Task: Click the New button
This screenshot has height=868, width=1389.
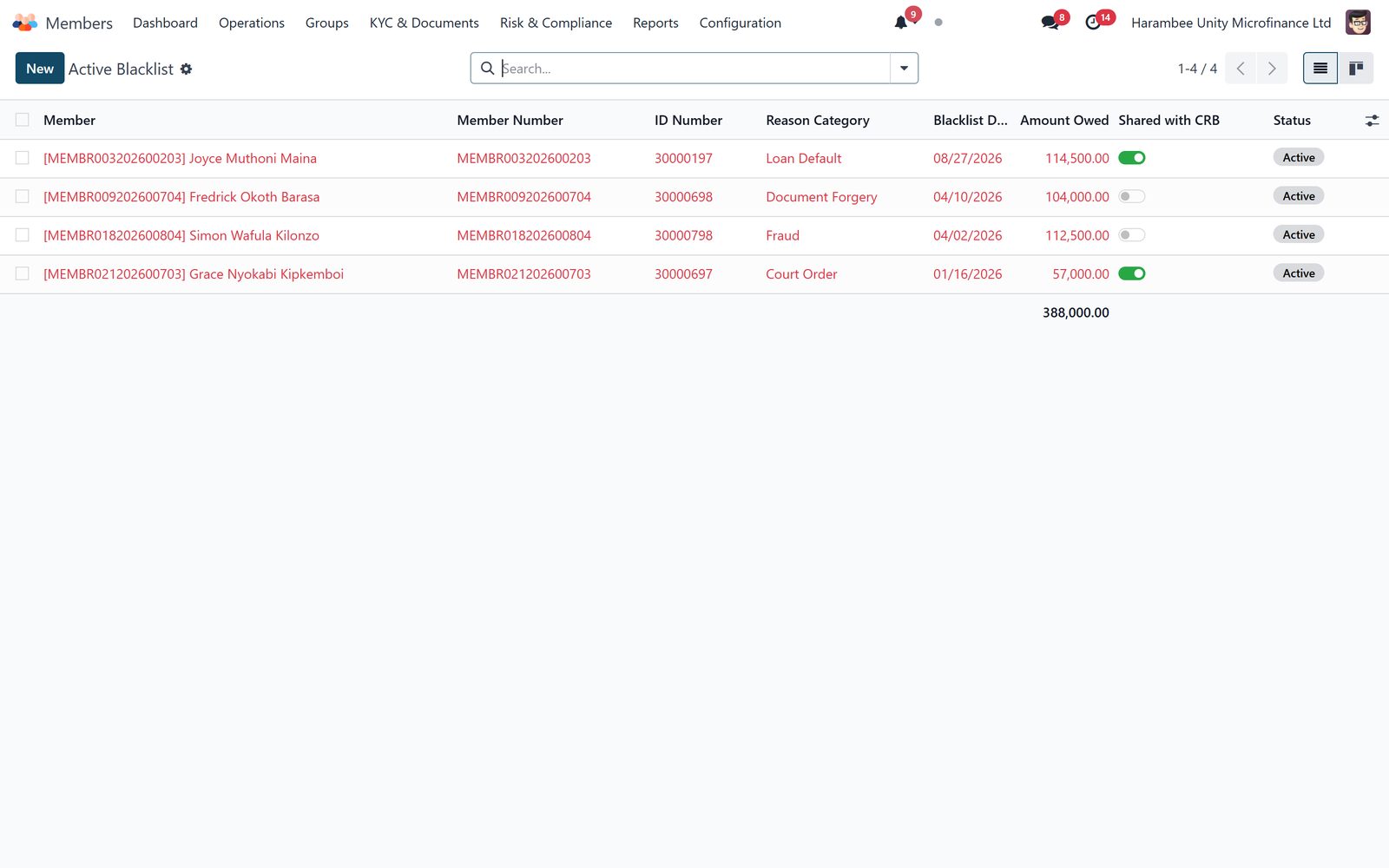Action: (x=40, y=69)
